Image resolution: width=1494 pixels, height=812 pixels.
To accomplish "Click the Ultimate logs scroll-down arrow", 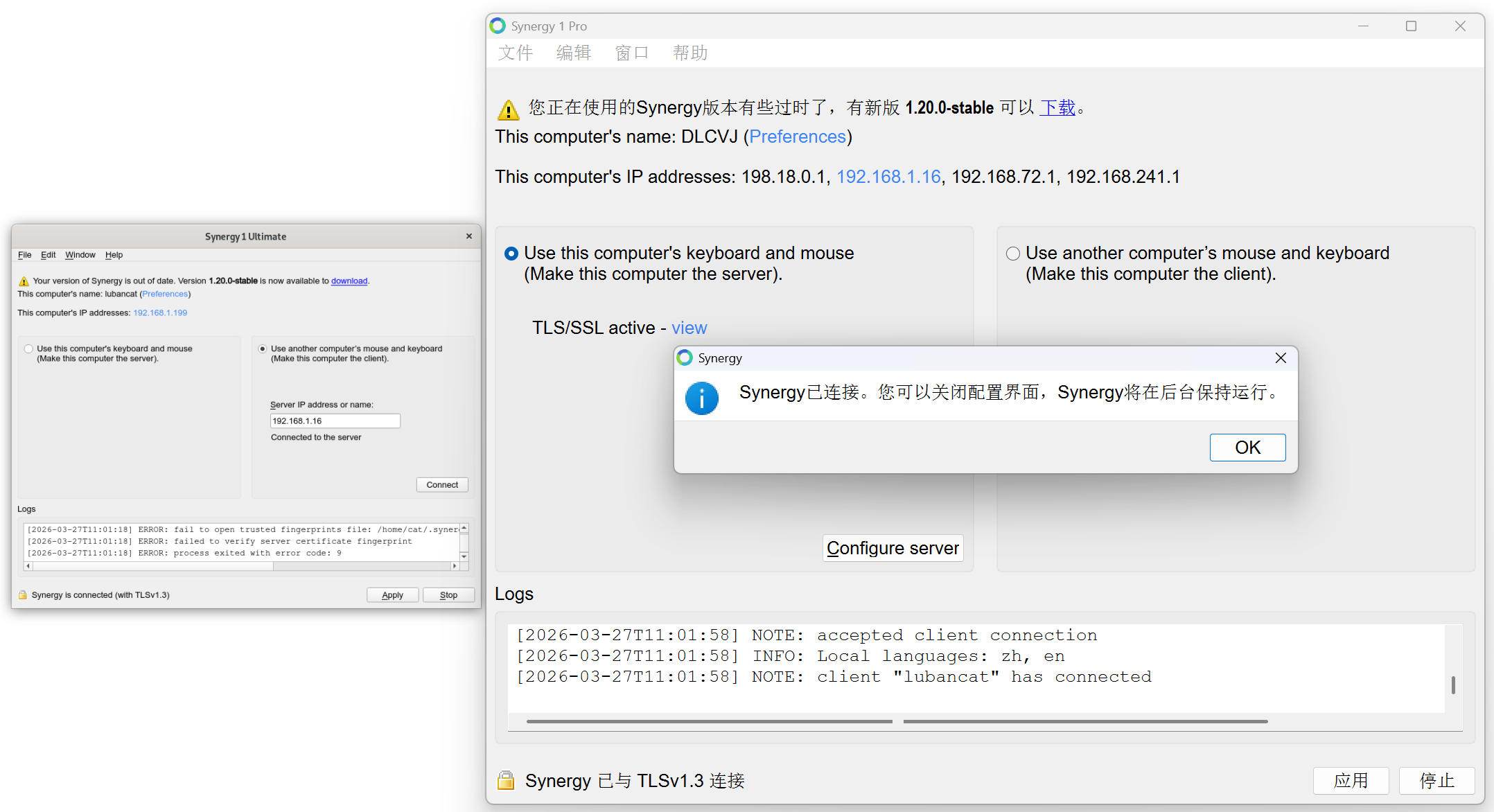I will click(464, 556).
